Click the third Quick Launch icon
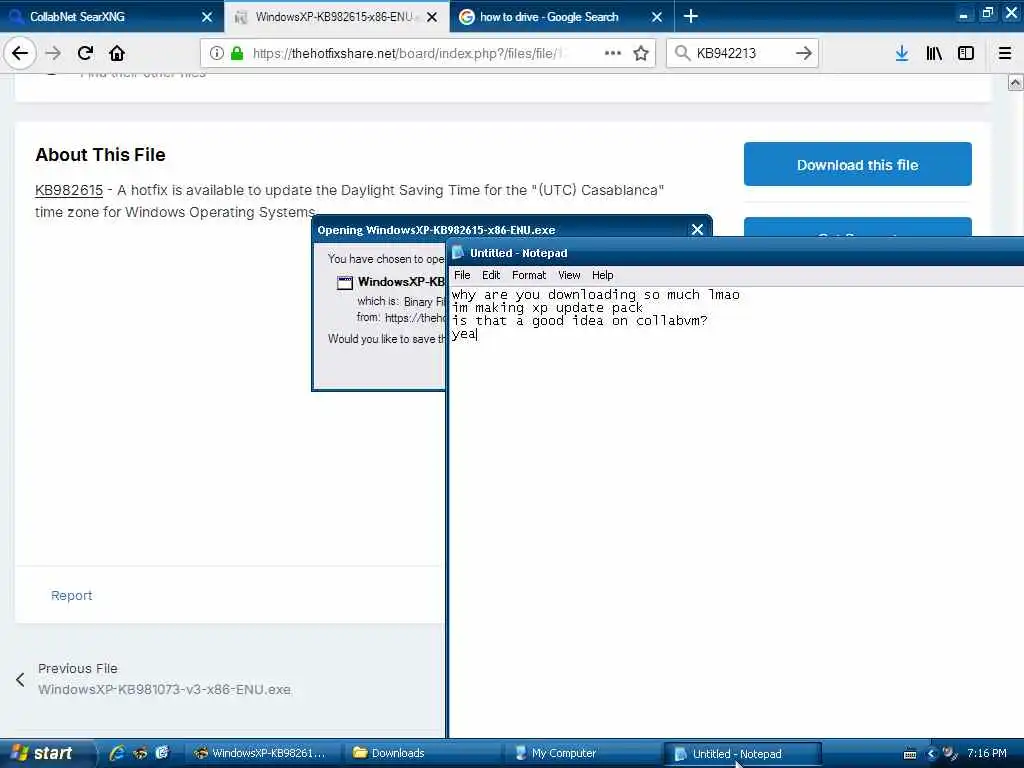The height and width of the screenshot is (768, 1024). coord(162,753)
